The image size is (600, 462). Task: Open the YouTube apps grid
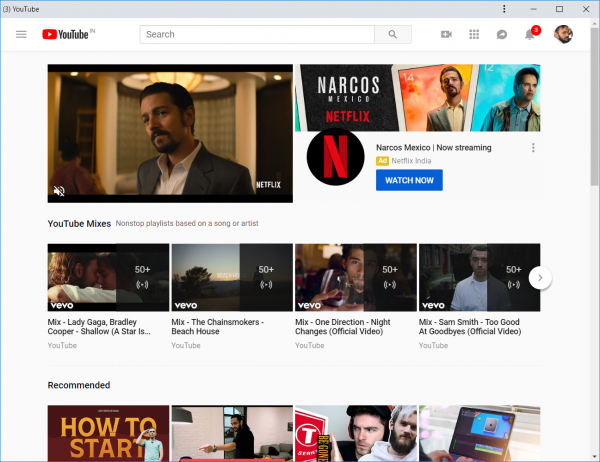(x=474, y=34)
